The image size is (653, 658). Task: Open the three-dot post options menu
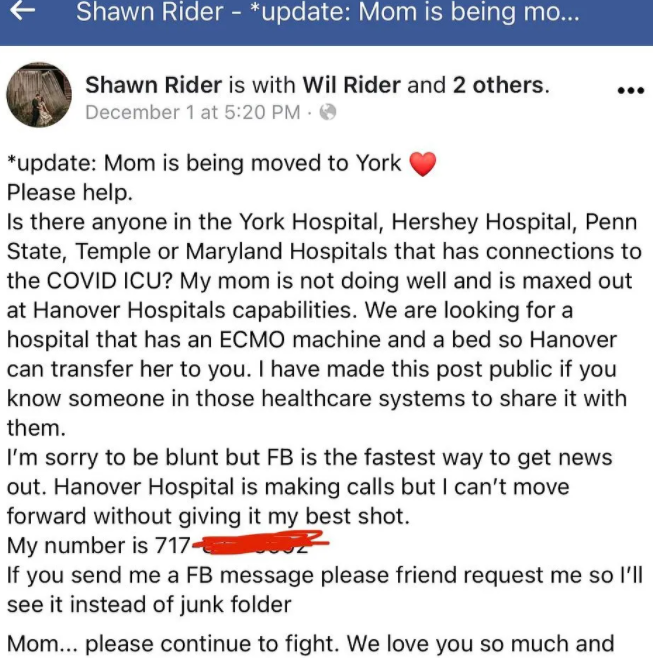[631, 90]
